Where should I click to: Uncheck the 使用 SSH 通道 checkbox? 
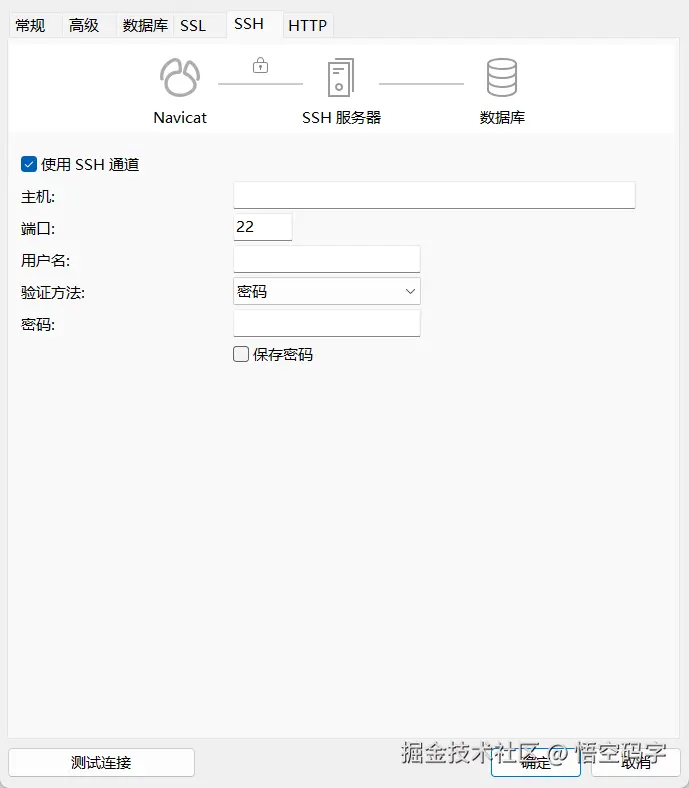coord(29,164)
